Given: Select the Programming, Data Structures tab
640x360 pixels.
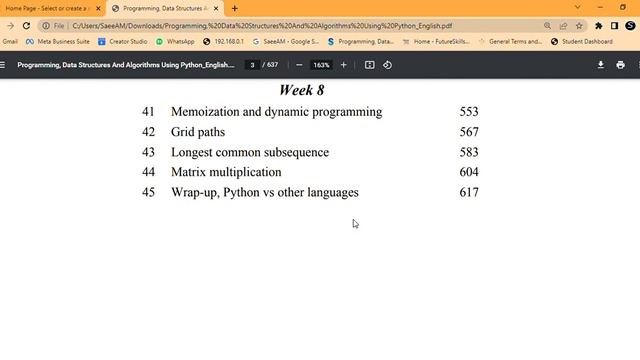Looking at the screenshot, I should [x=165, y=8].
